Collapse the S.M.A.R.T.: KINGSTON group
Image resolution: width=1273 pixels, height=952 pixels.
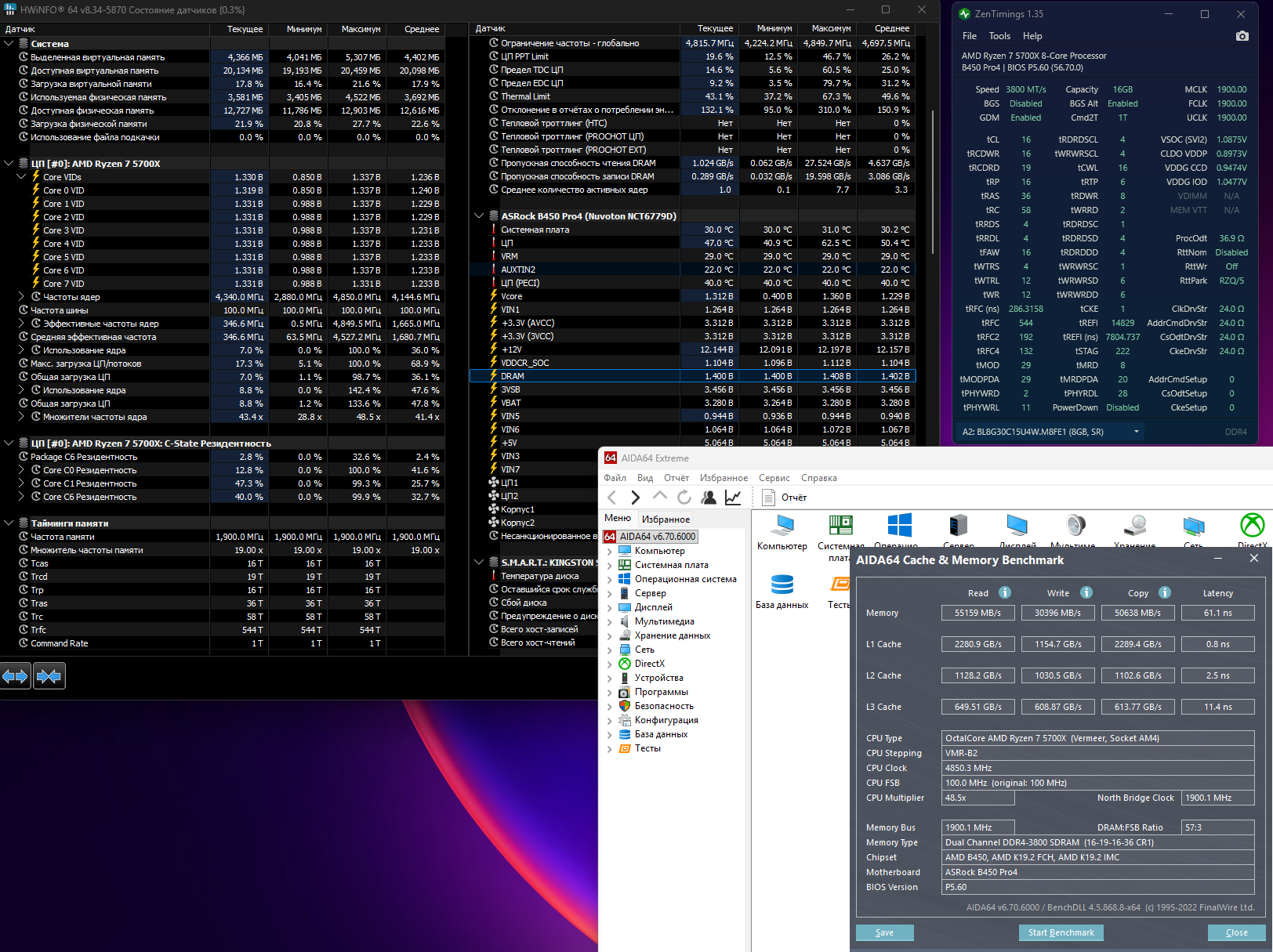[479, 562]
